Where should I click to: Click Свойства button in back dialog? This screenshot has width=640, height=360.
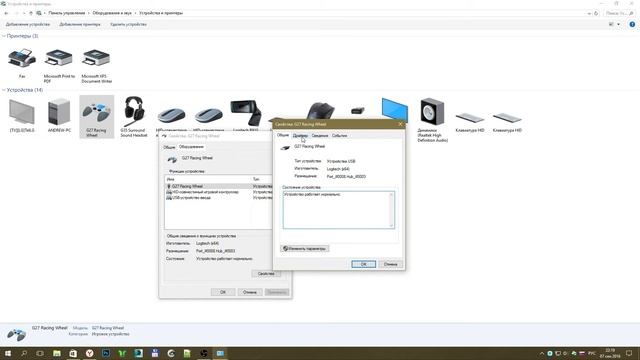266,274
